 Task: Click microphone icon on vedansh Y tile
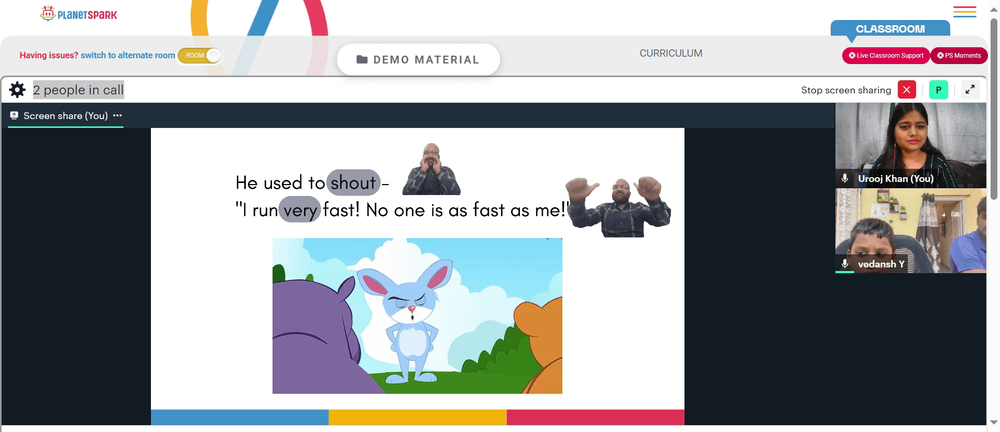click(x=844, y=264)
